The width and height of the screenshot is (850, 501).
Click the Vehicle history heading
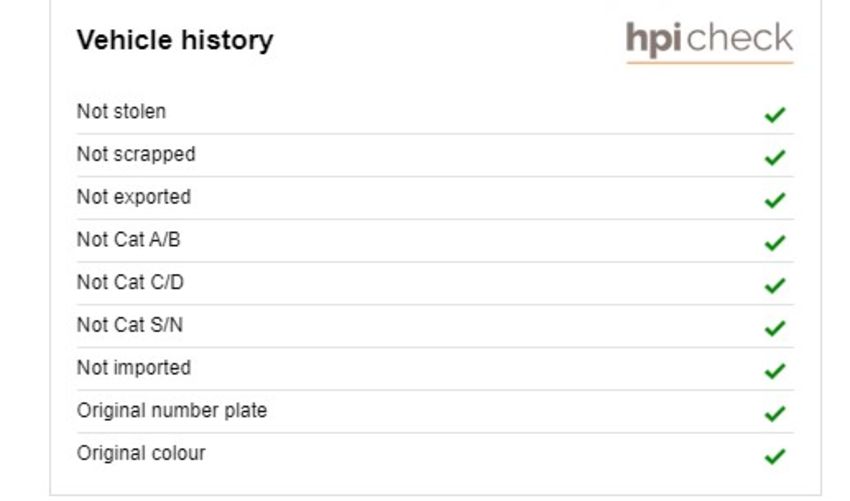[x=175, y=40]
